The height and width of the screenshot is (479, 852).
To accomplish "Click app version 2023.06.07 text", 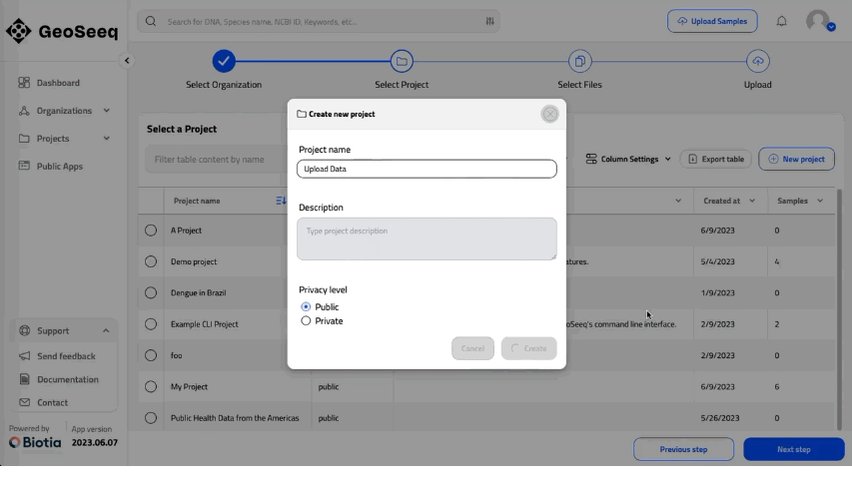I will tap(95, 443).
